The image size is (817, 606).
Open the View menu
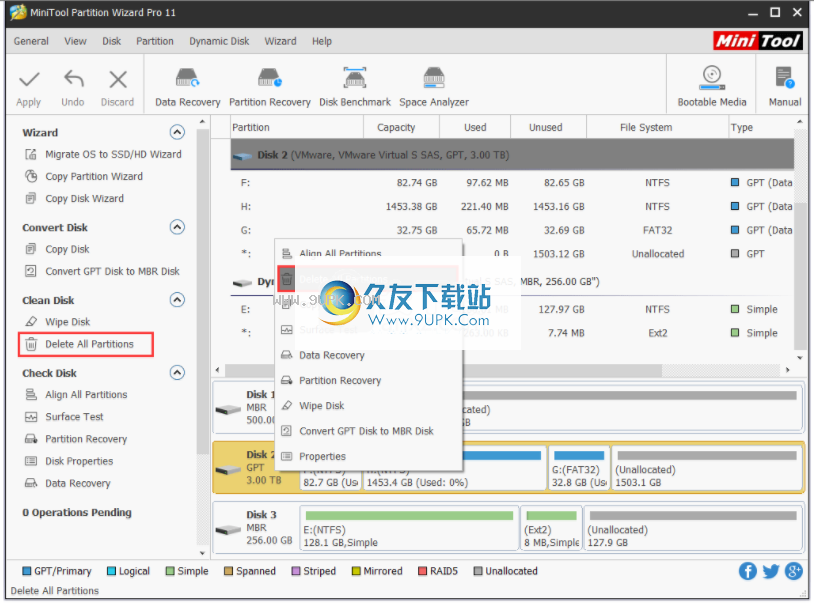pyautogui.click(x=76, y=41)
